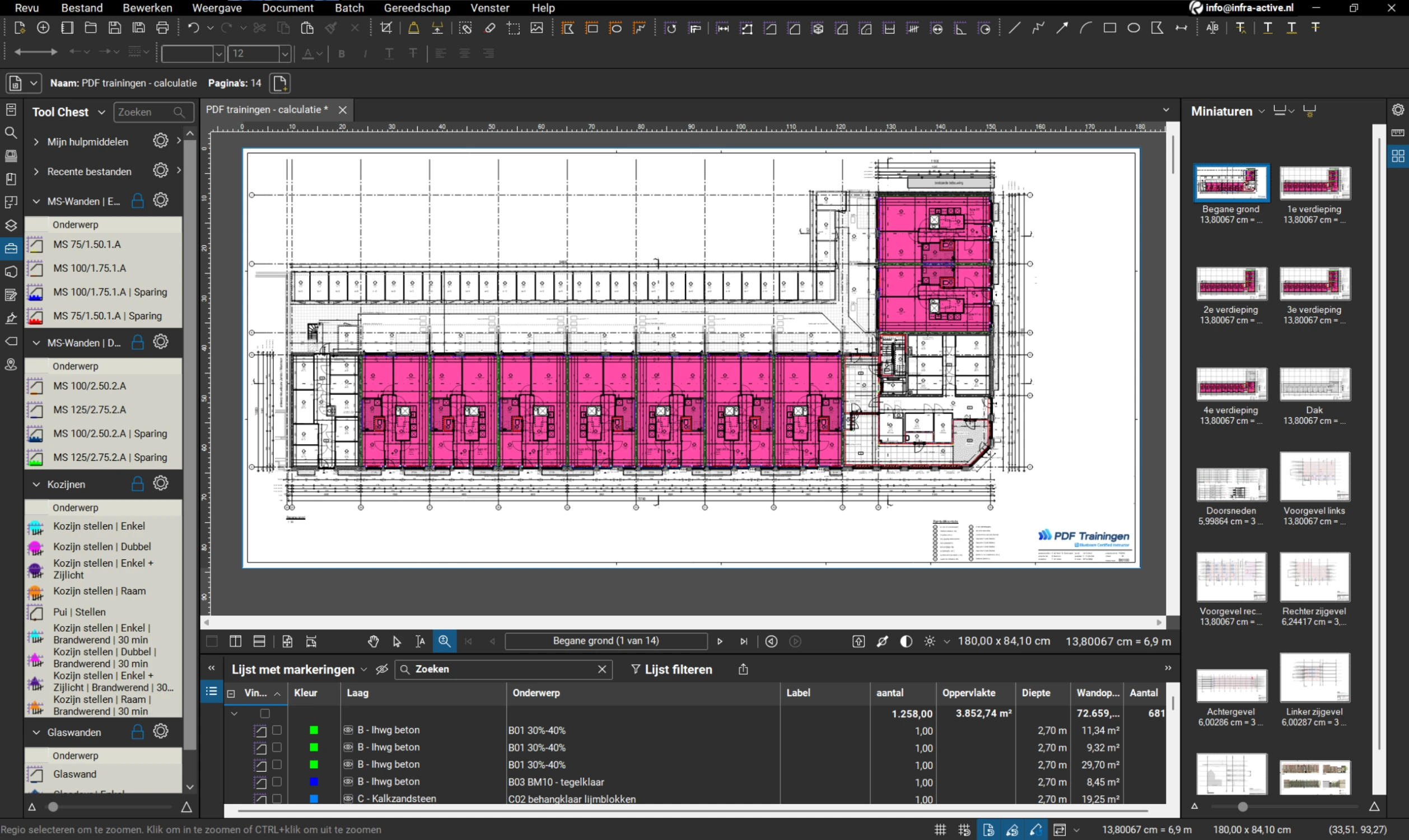The width and height of the screenshot is (1409, 840).
Task: Select the Arrow markup tool
Action: point(1062,28)
